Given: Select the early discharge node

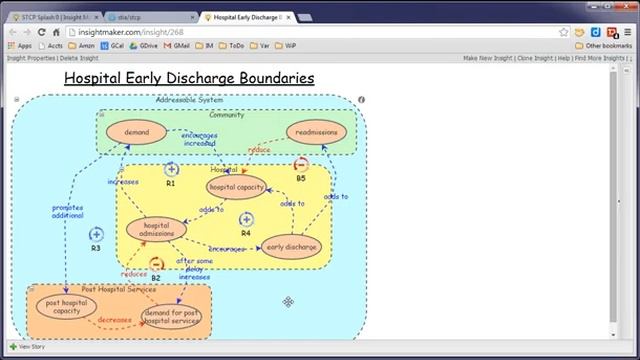Looking at the screenshot, I should click(x=291, y=247).
